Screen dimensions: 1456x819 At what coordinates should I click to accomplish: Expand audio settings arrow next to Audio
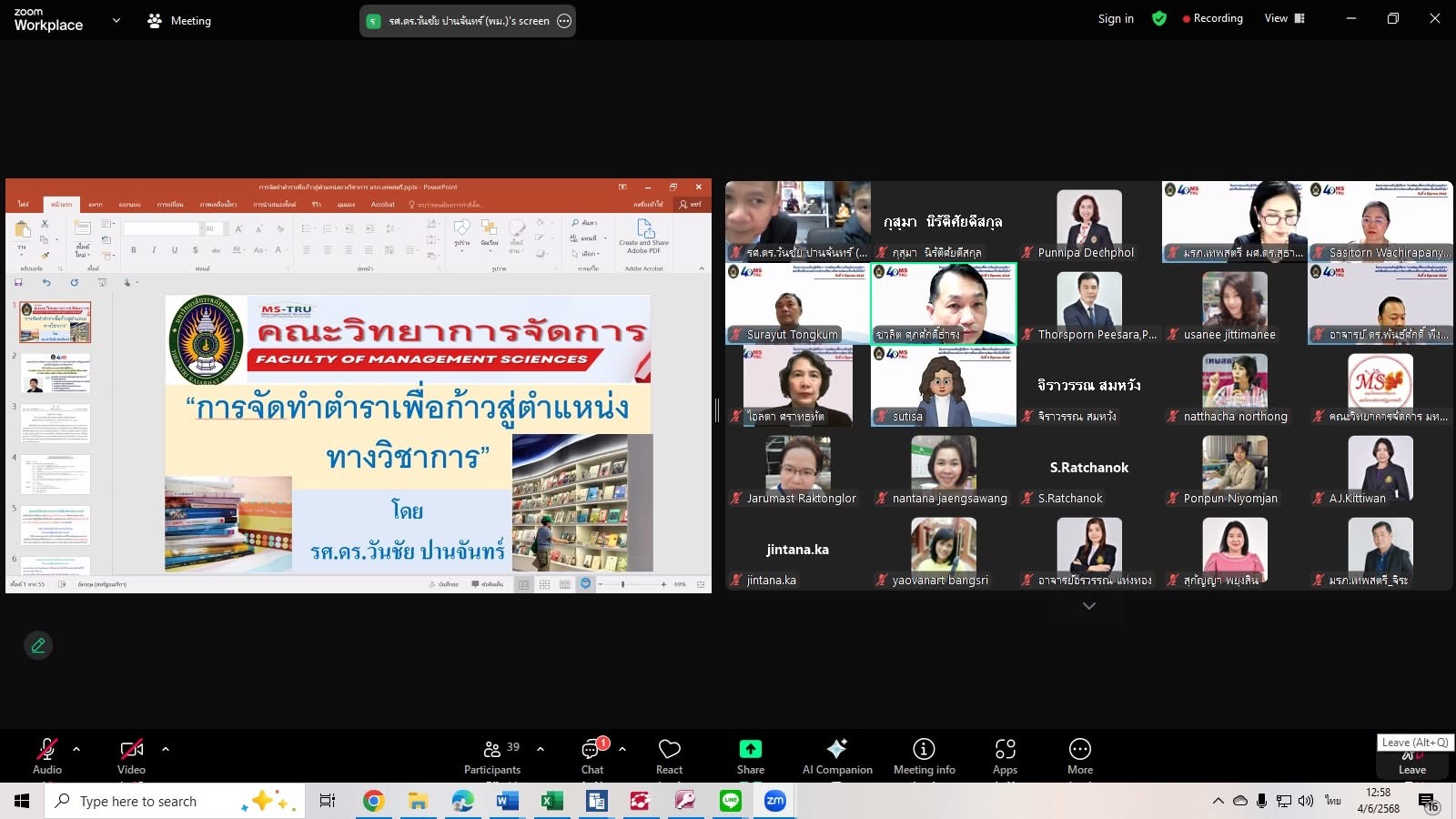pyautogui.click(x=76, y=749)
